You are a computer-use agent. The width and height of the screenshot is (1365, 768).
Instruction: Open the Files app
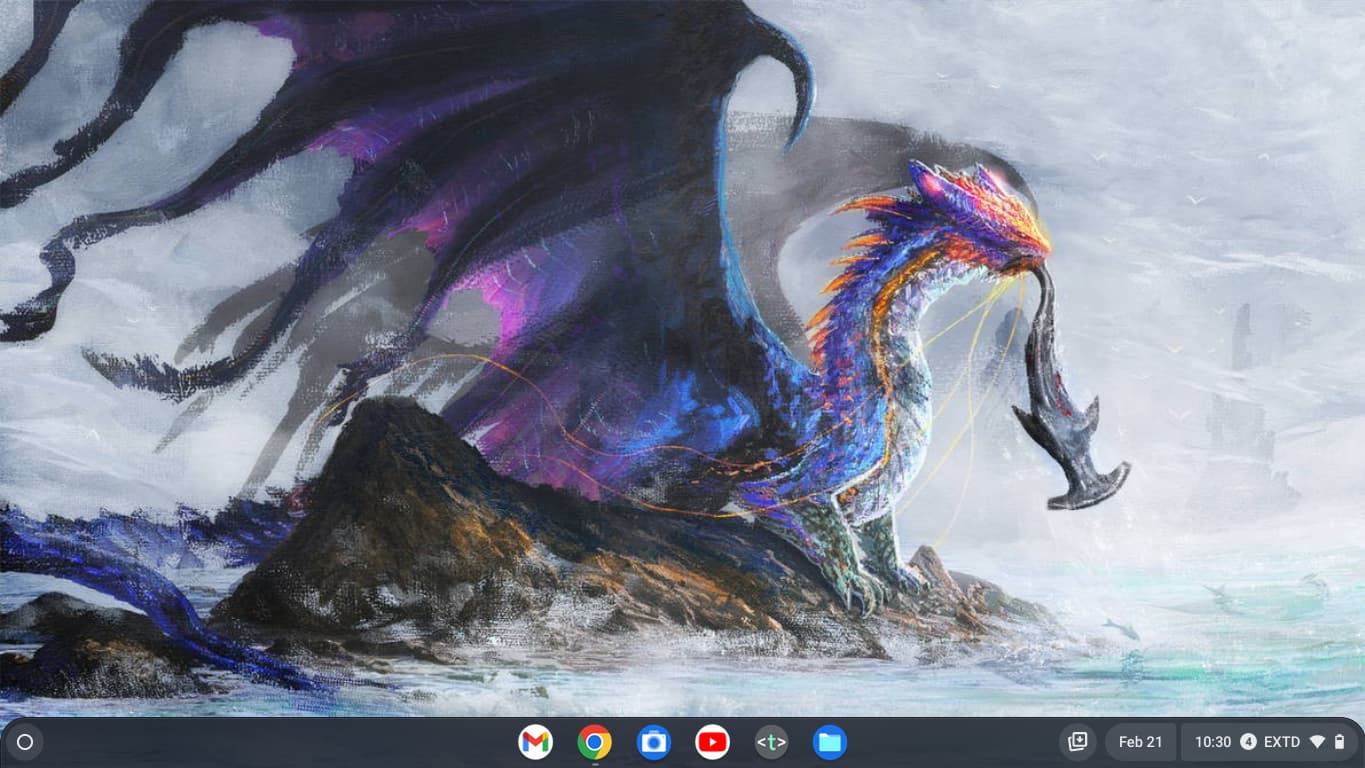coord(830,742)
